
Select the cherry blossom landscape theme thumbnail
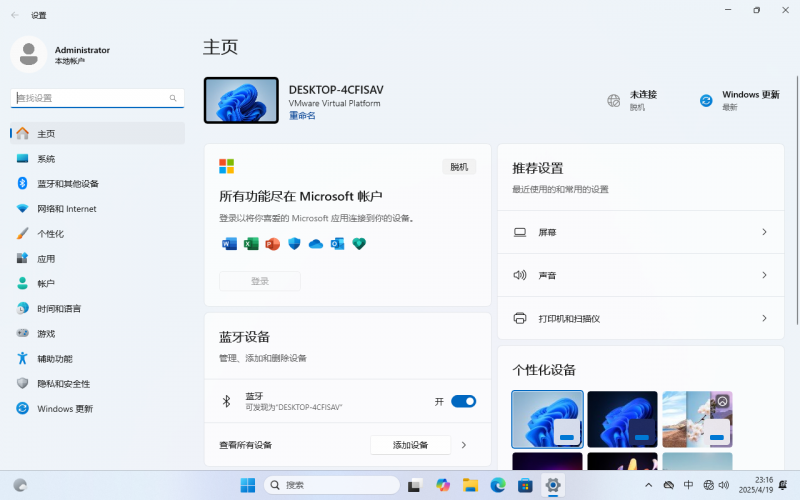click(x=697, y=419)
